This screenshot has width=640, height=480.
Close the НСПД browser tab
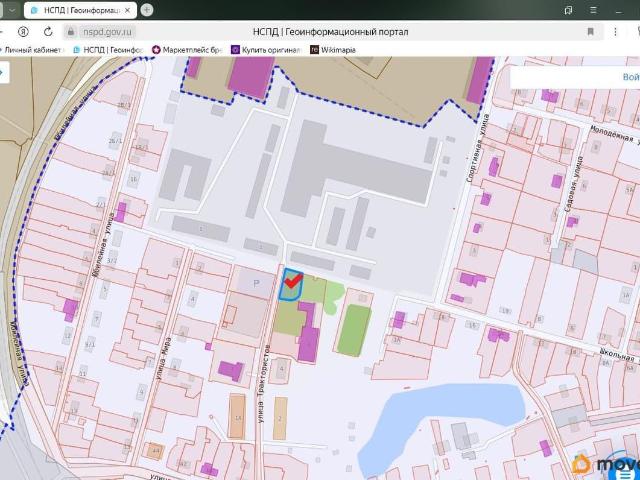click(x=127, y=11)
